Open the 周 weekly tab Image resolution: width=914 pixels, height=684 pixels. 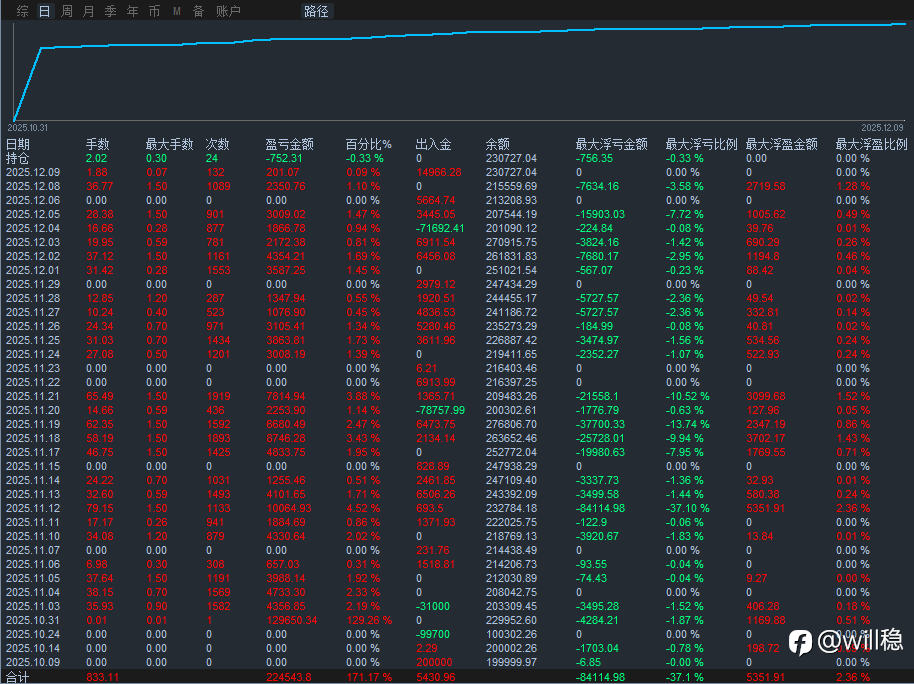(x=66, y=12)
